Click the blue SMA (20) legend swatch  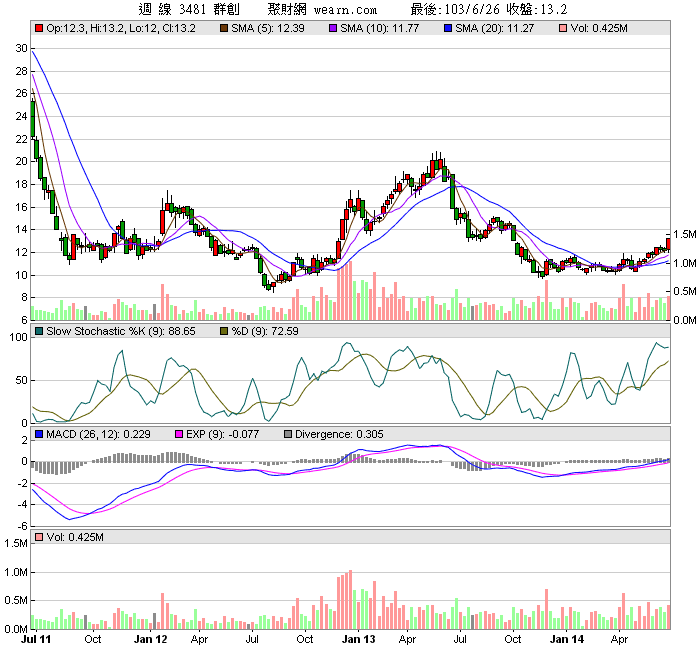448,28
